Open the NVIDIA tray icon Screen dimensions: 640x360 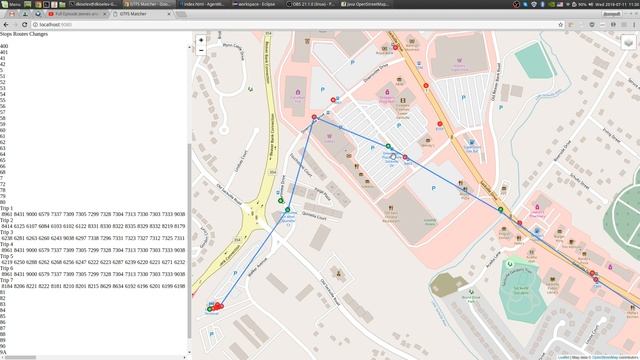(x=551, y=4)
